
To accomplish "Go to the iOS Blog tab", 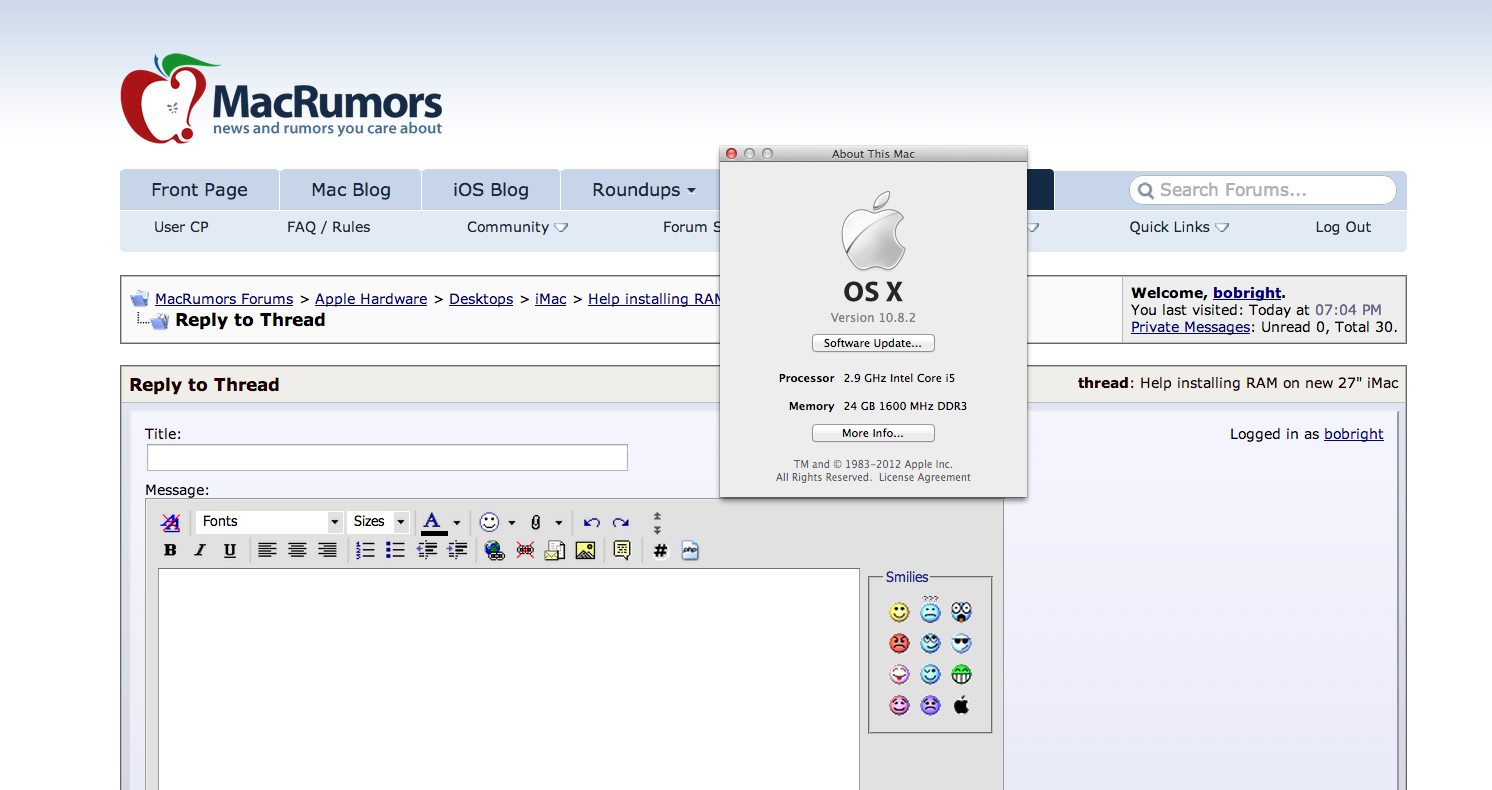I will click(491, 190).
